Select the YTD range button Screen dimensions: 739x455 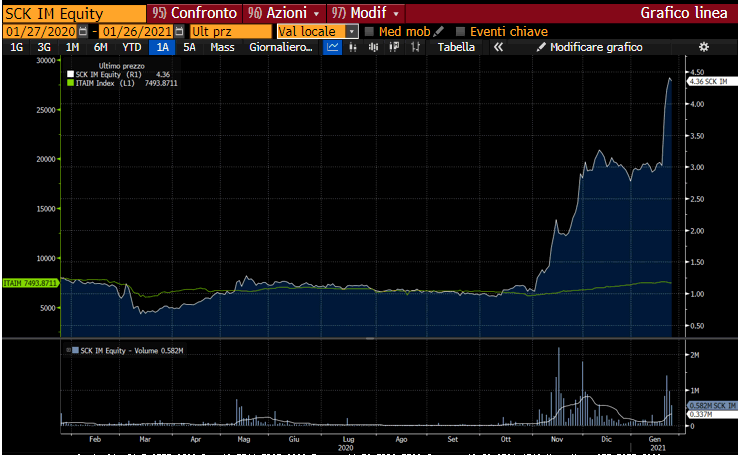(131, 47)
